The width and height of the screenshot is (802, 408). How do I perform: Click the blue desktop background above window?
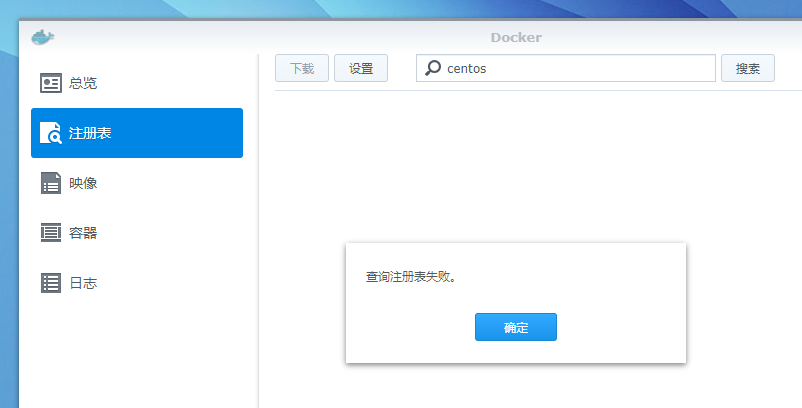point(400,10)
